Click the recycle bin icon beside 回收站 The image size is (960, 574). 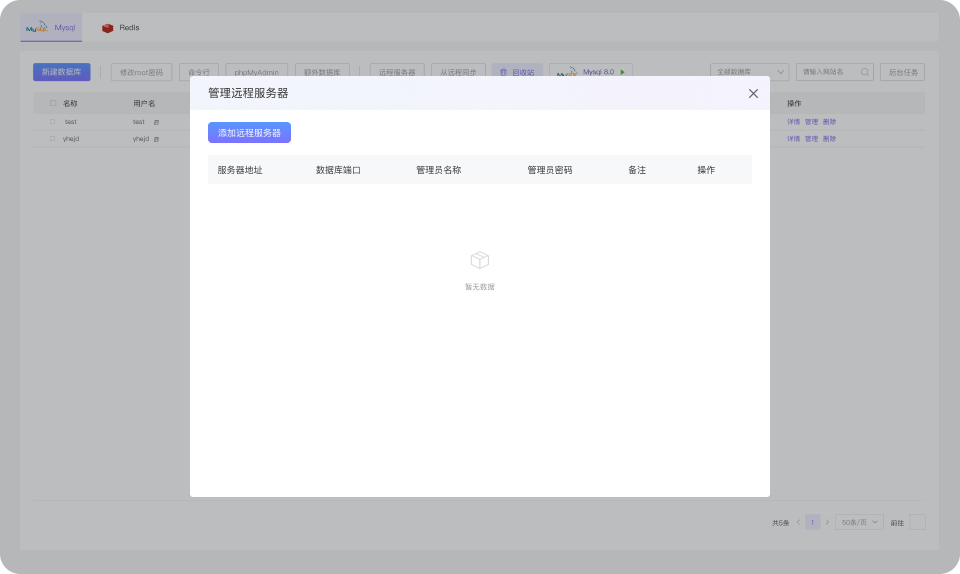(503, 72)
